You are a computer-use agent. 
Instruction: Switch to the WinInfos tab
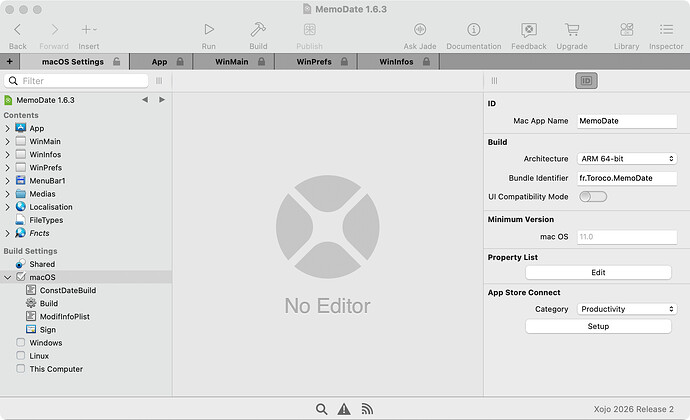396,62
